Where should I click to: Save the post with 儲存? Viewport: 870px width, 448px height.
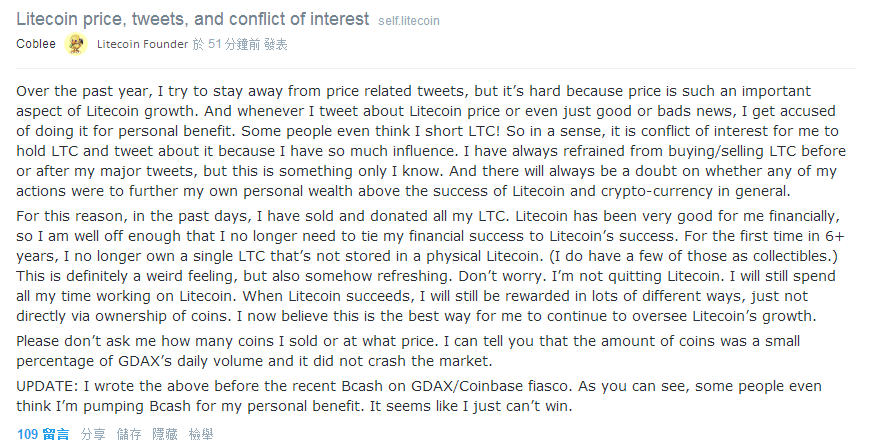(129, 434)
